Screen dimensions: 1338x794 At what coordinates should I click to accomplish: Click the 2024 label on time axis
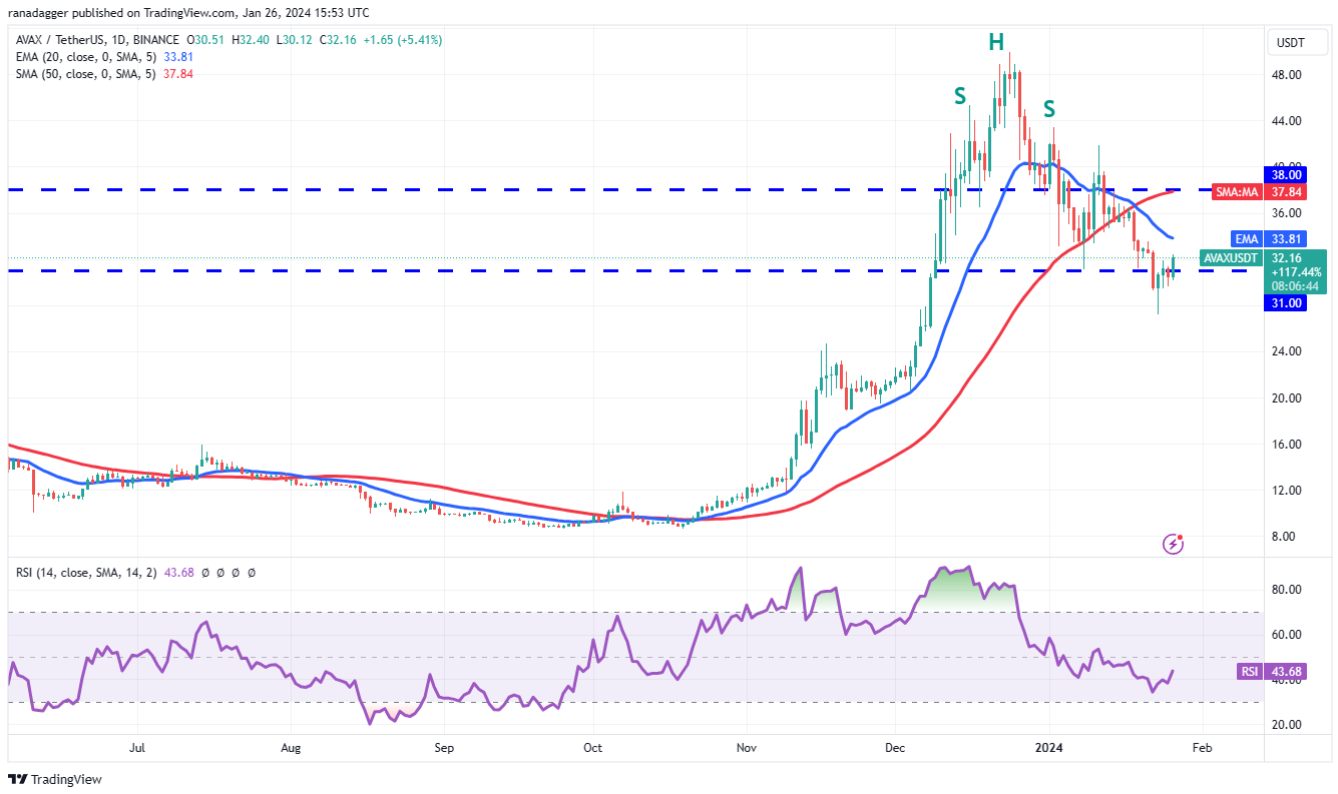point(1049,747)
